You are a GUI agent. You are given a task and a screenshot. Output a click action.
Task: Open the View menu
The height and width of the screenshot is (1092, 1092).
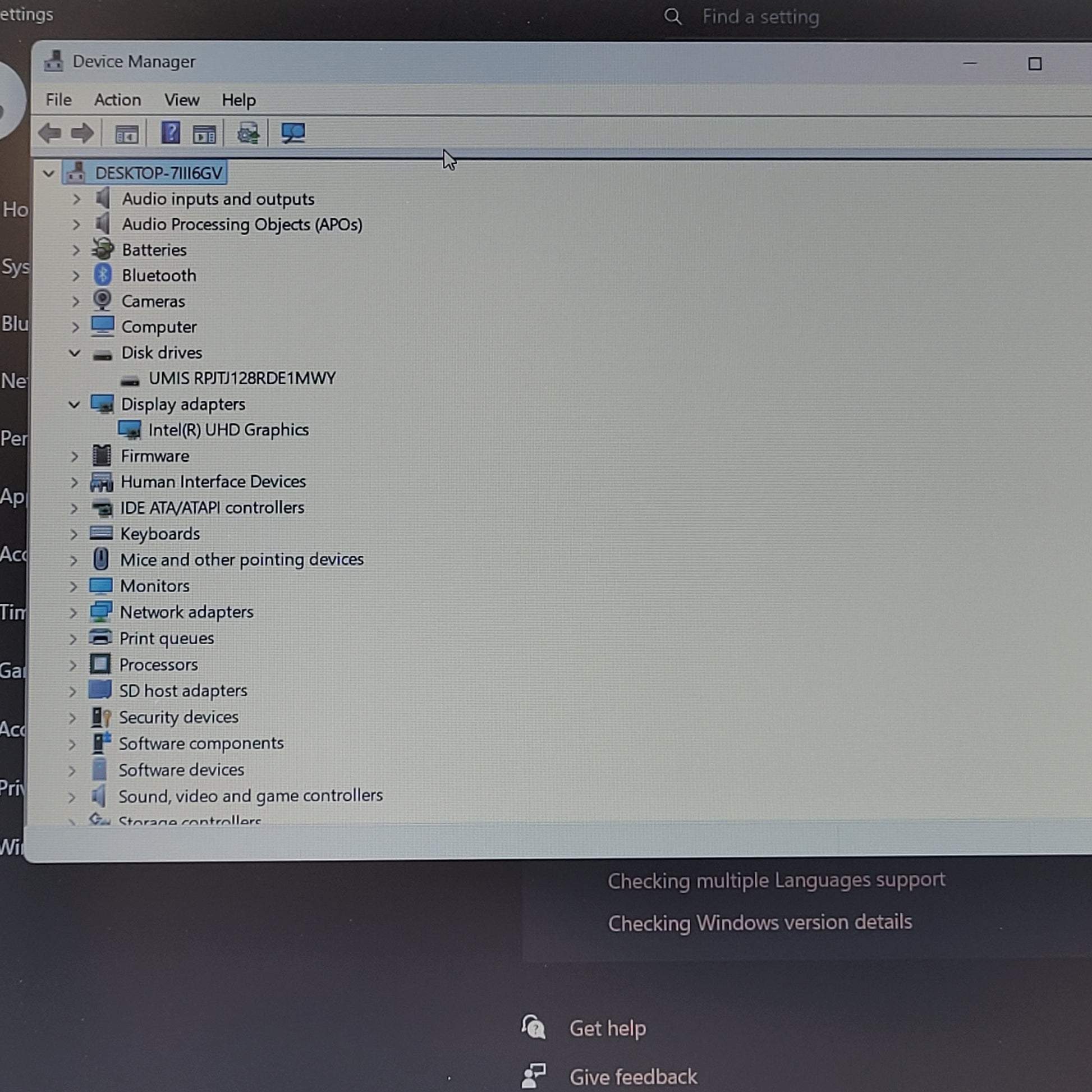(x=181, y=100)
